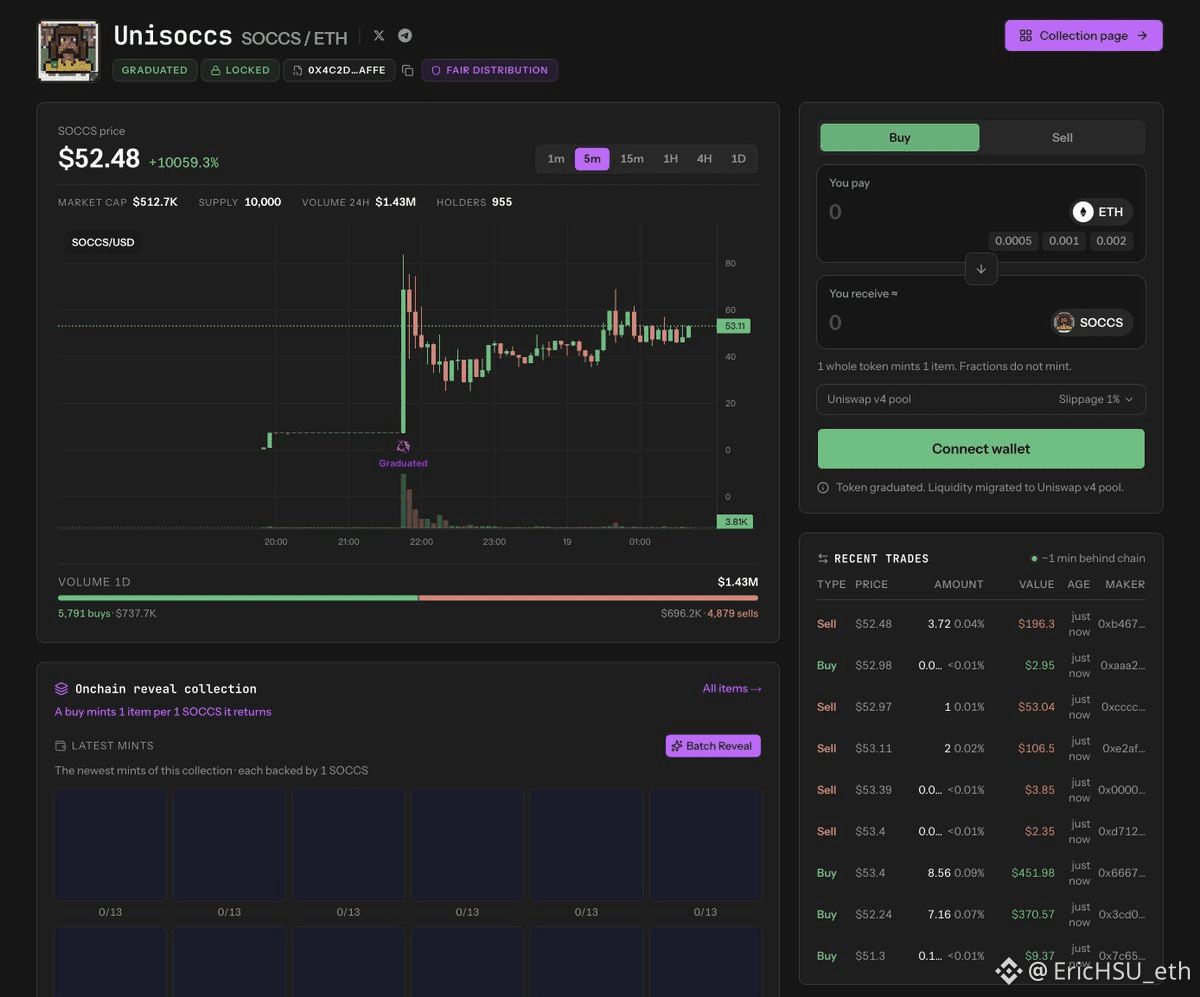
Task: Click the maker address 0xb467...
Action: (1122, 624)
